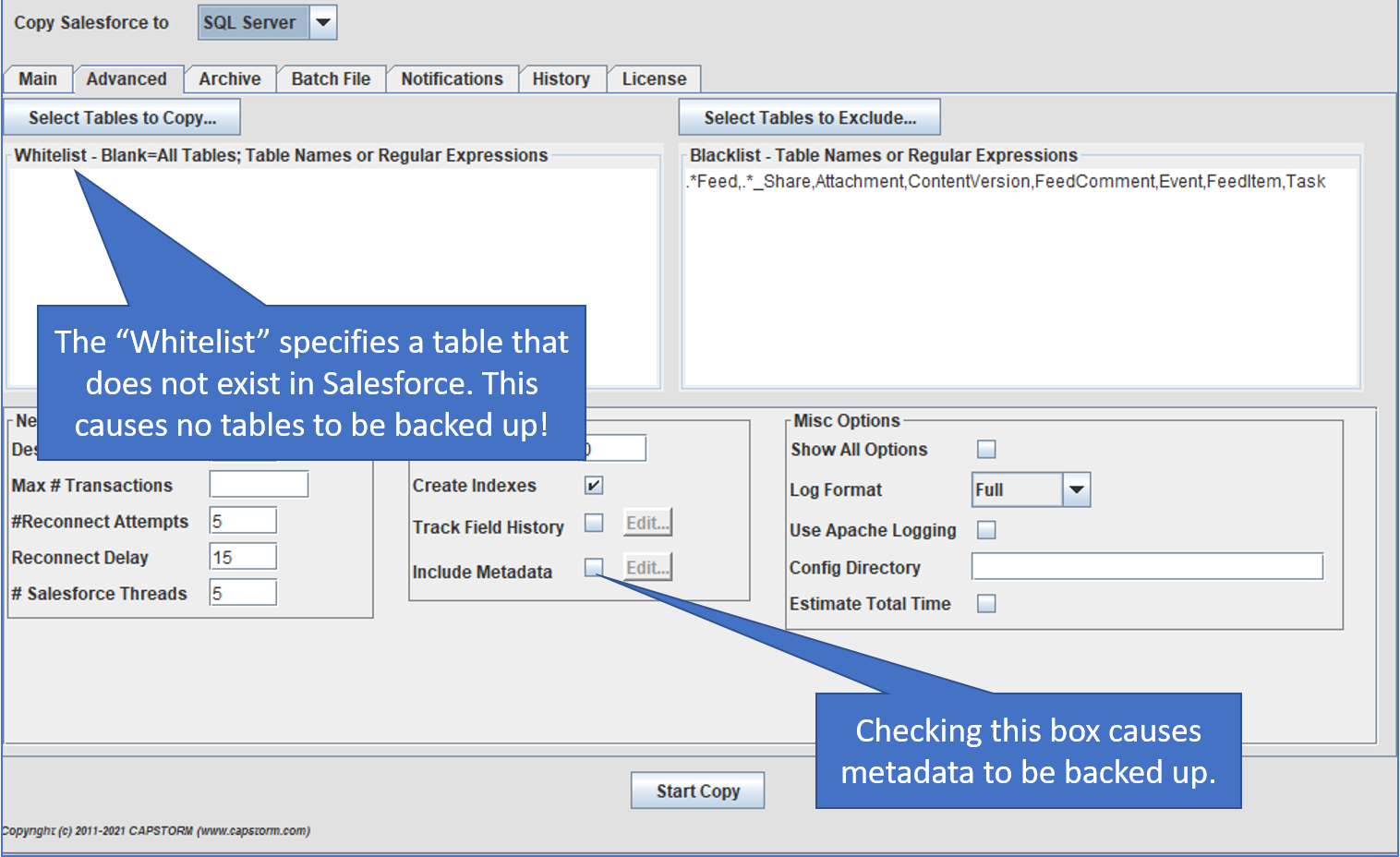Click the Start Copy button
The width and height of the screenshot is (1400, 857).
698,791
